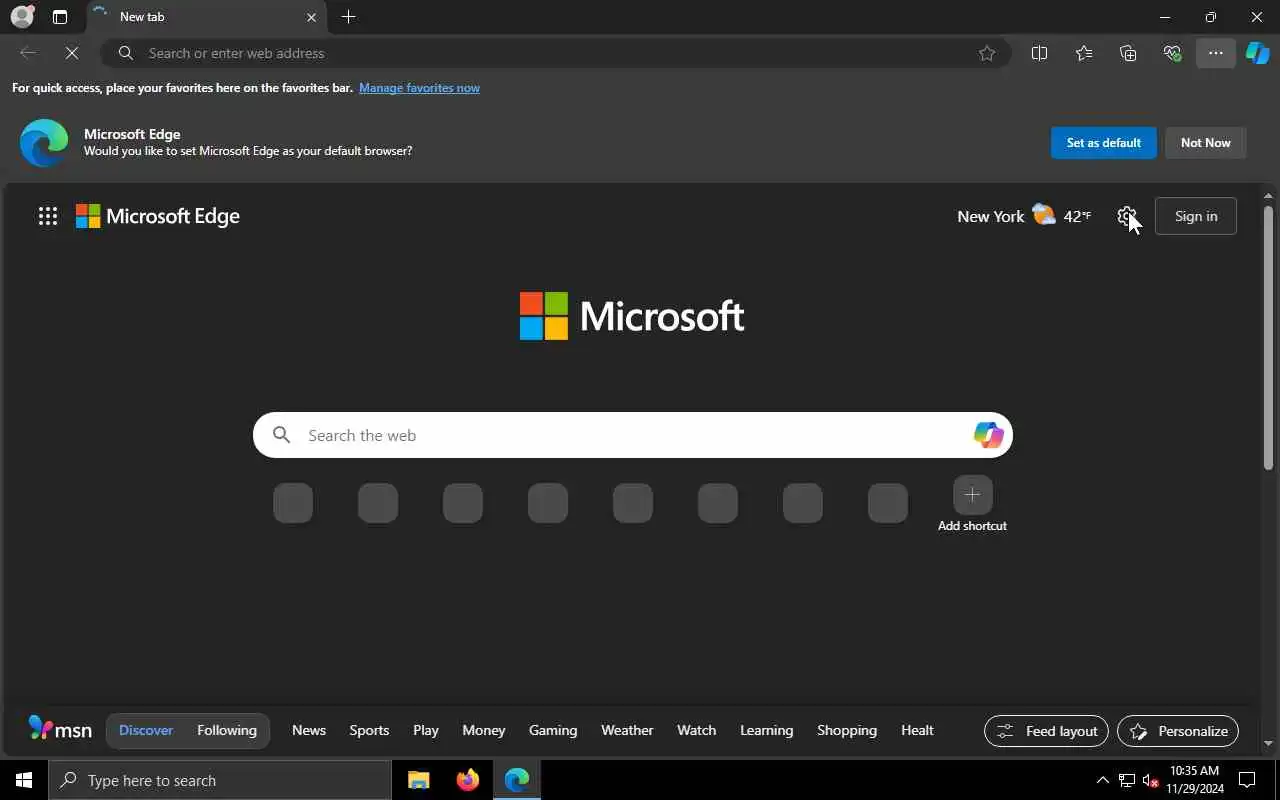Open the Shopping category
This screenshot has width=1280, height=800.
coord(847,730)
